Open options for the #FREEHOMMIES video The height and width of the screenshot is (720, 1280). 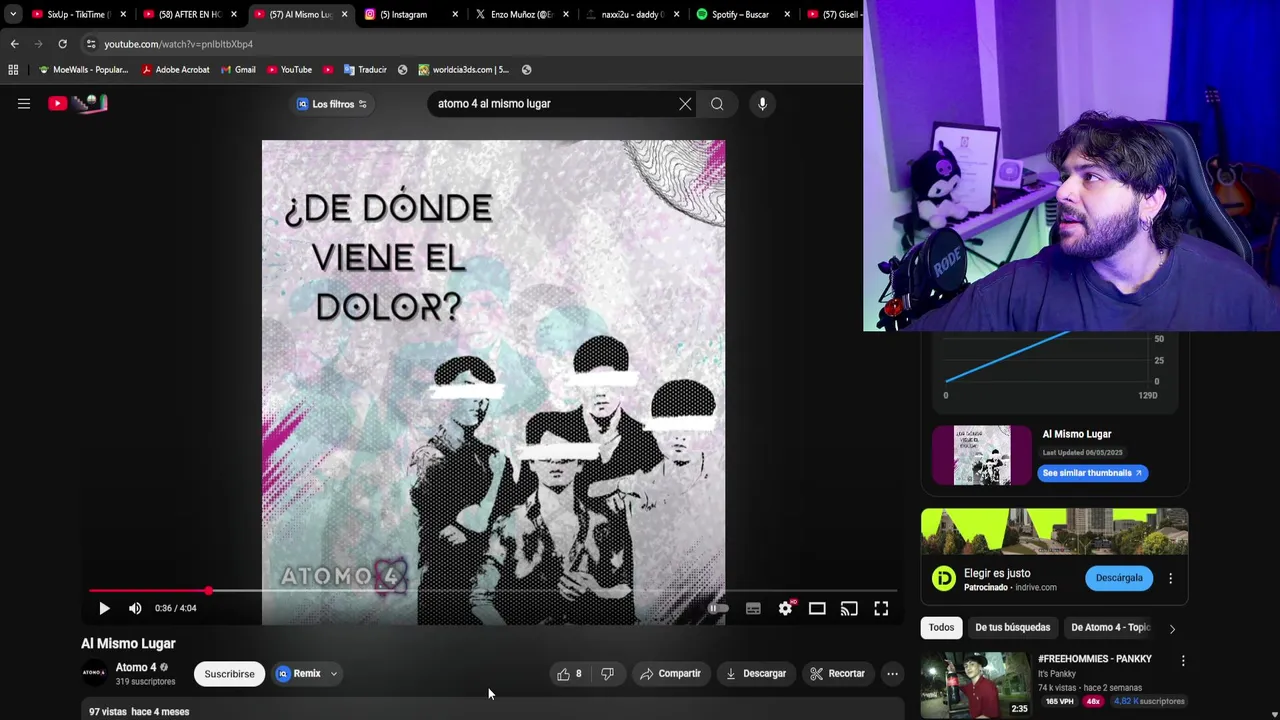[x=1183, y=661]
